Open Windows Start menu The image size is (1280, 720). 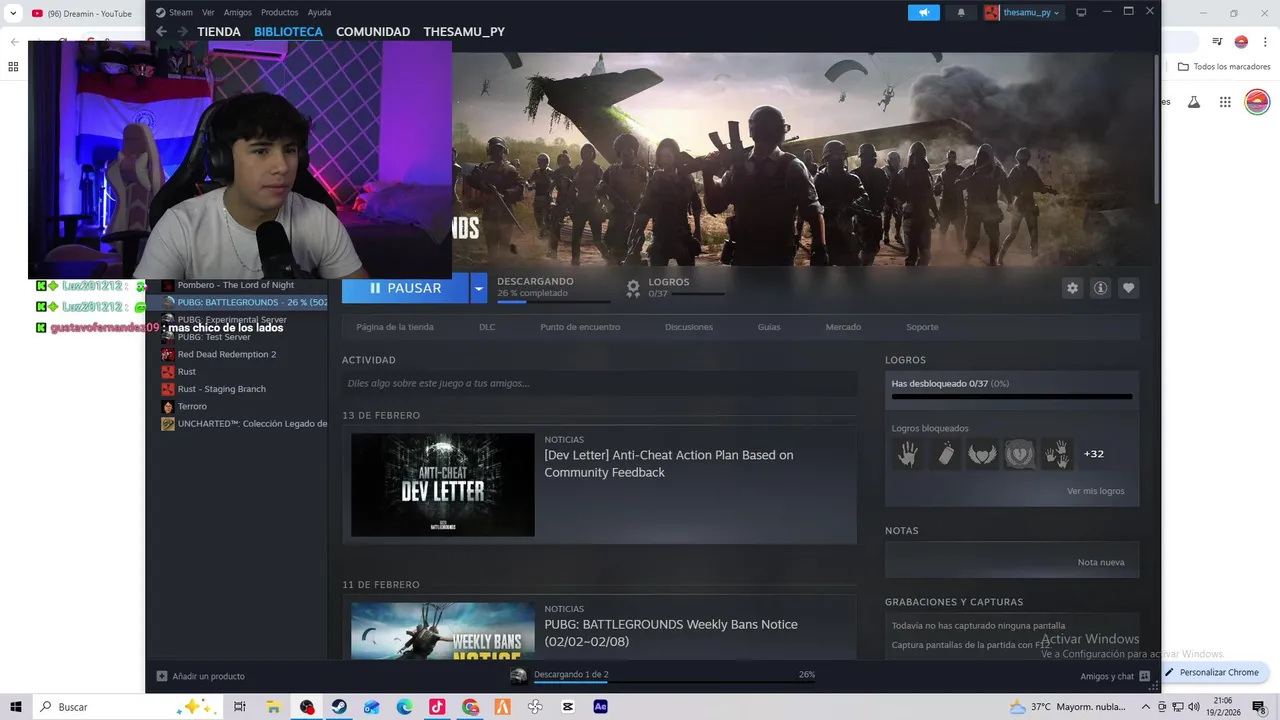click(x=16, y=706)
